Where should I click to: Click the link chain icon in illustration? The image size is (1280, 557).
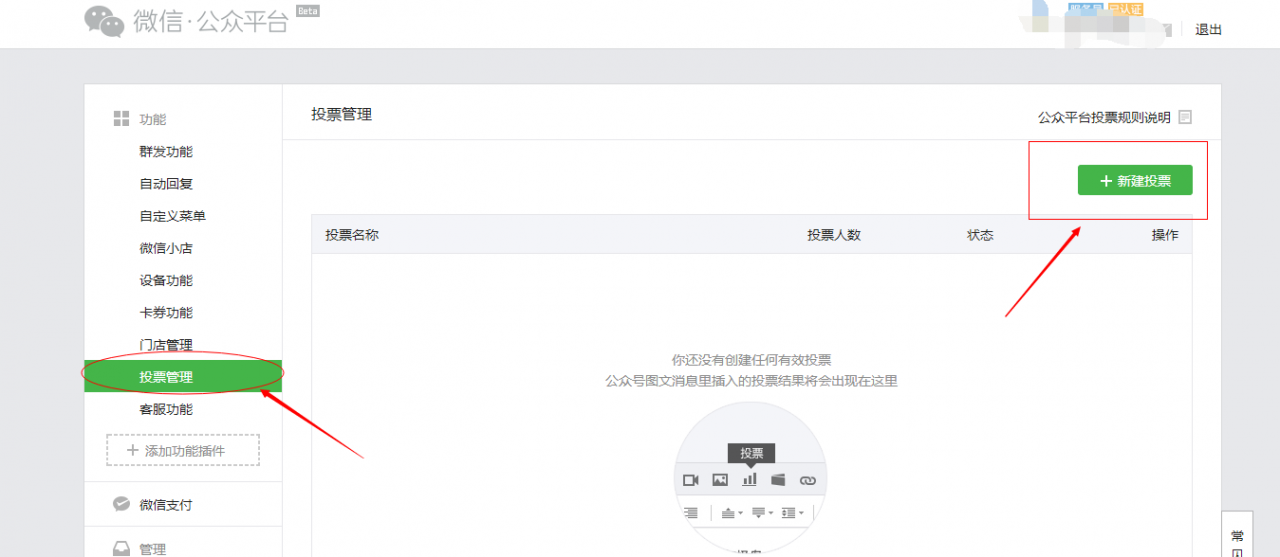(x=808, y=480)
